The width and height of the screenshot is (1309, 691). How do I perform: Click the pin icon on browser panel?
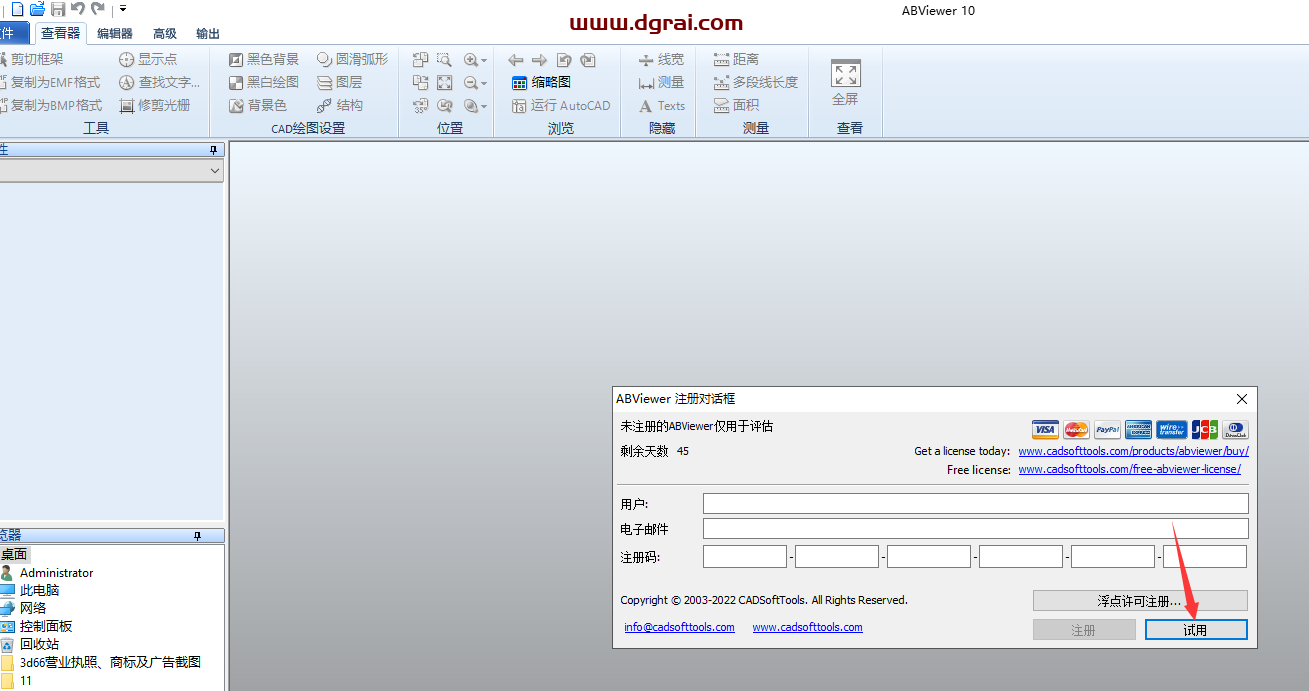click(x=197, y=536)
